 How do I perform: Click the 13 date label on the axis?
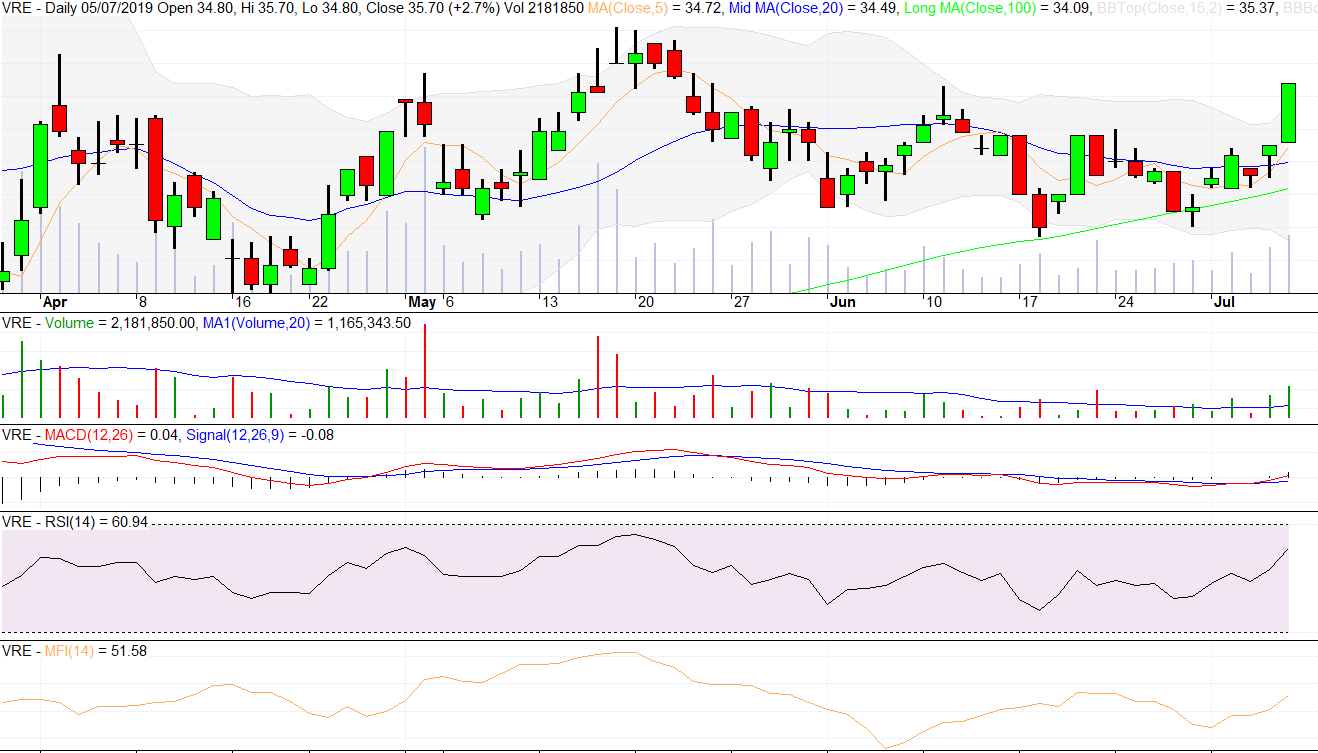point(549,301)
